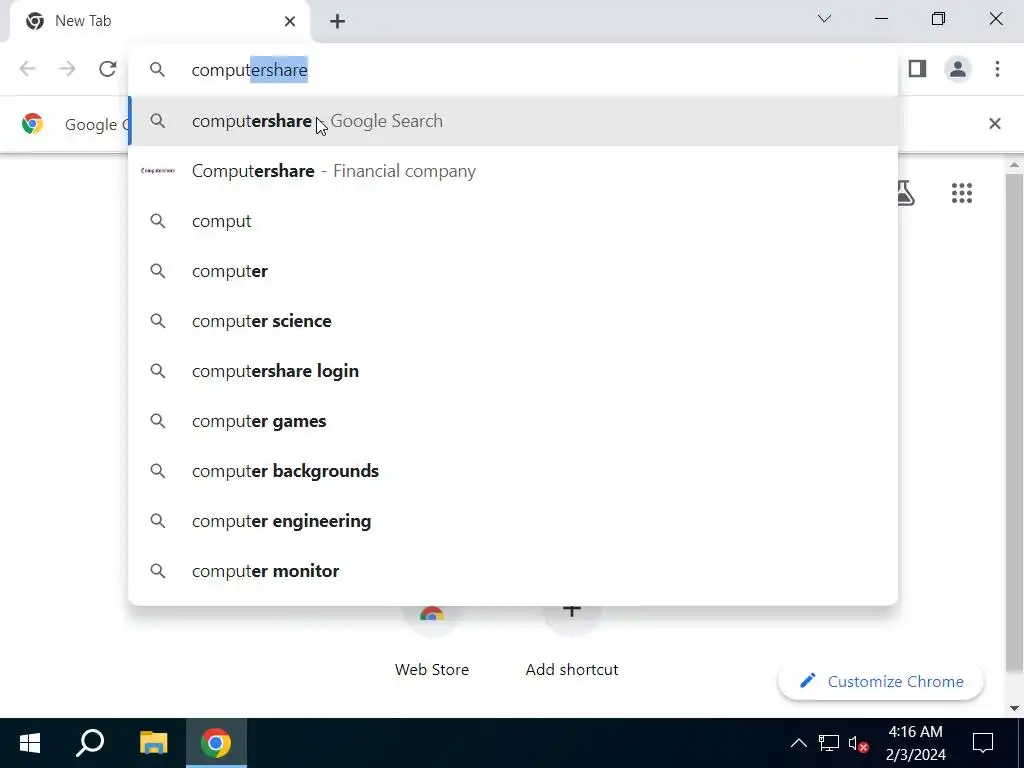
Task: Click search icon beside 'computershare login'
Action: [157, 371]
